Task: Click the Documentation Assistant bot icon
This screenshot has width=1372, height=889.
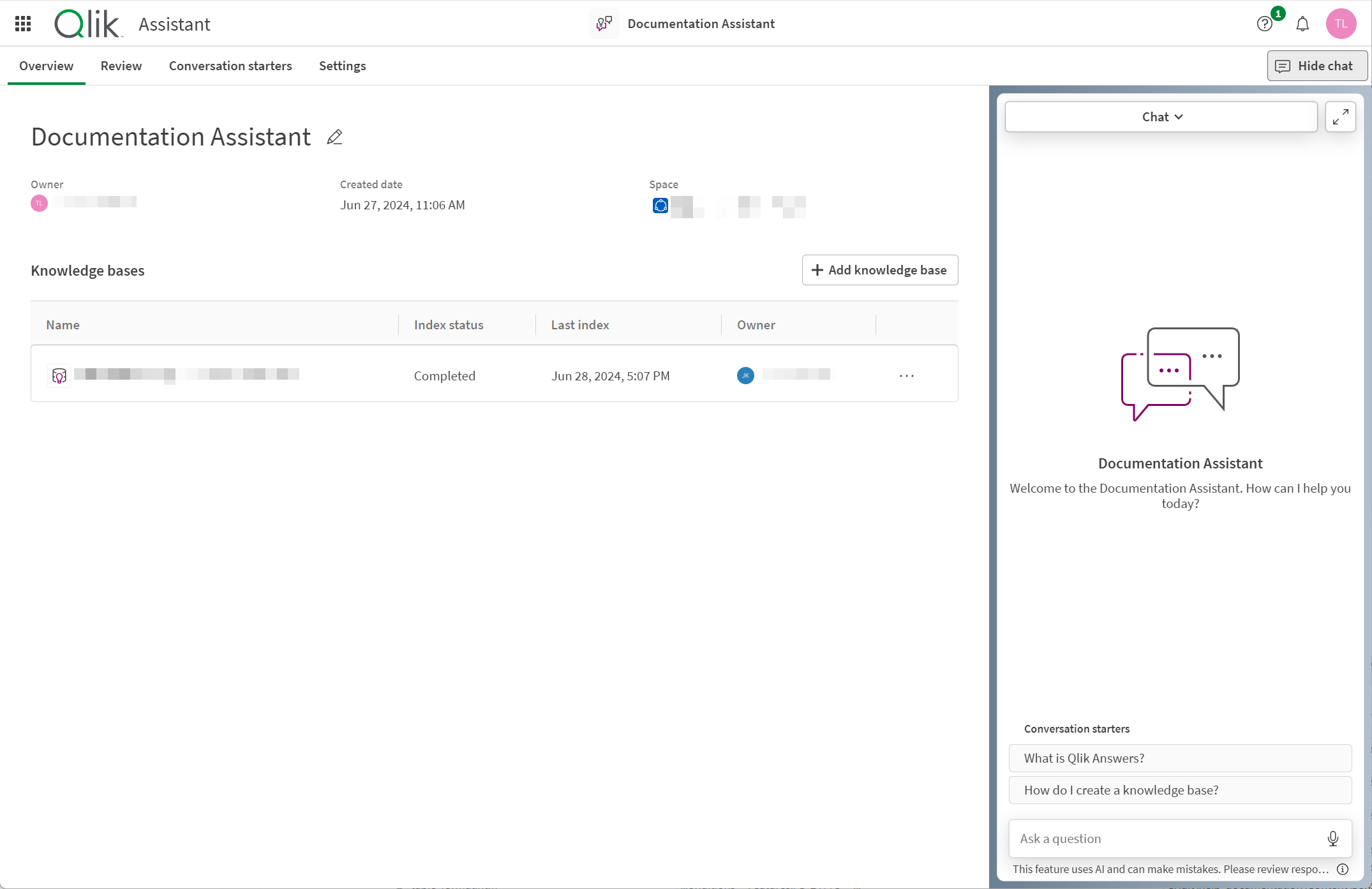Action: [605, 23]
